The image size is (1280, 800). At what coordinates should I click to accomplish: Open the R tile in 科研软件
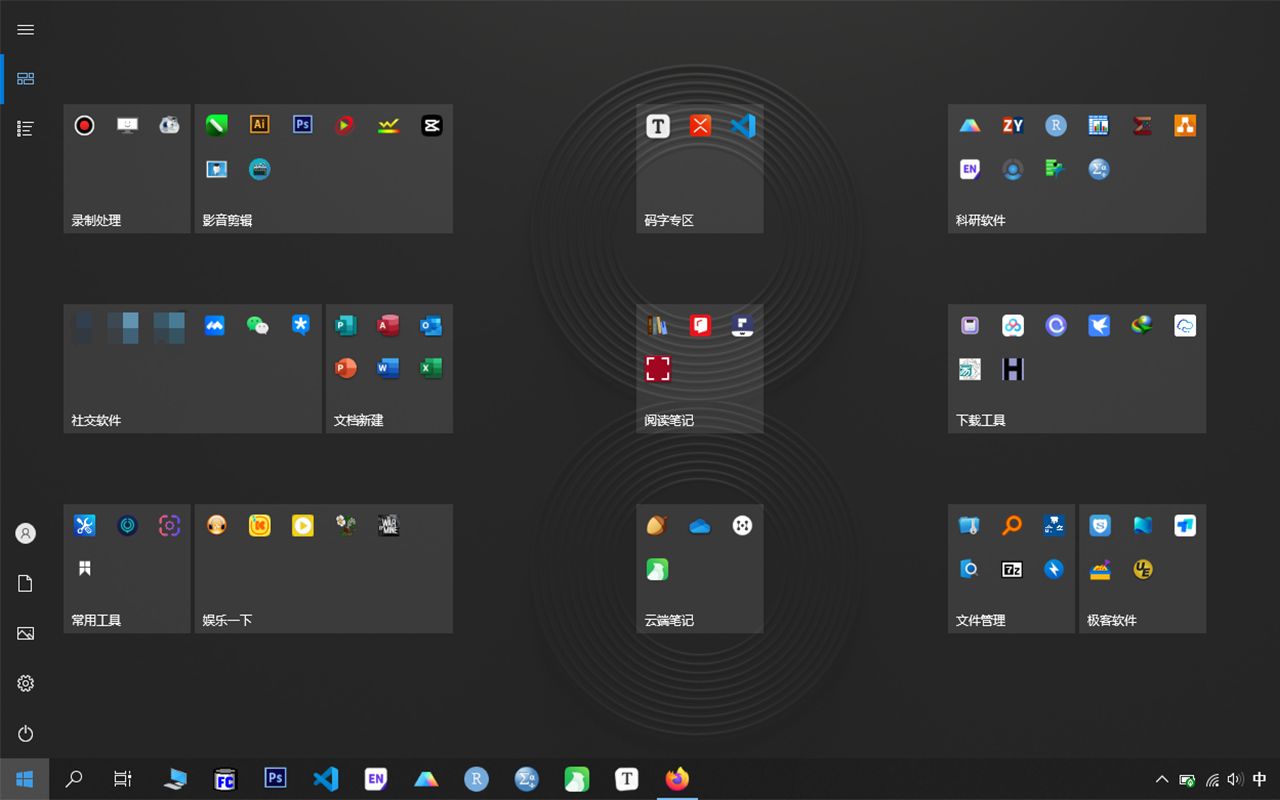[1055, 125]
